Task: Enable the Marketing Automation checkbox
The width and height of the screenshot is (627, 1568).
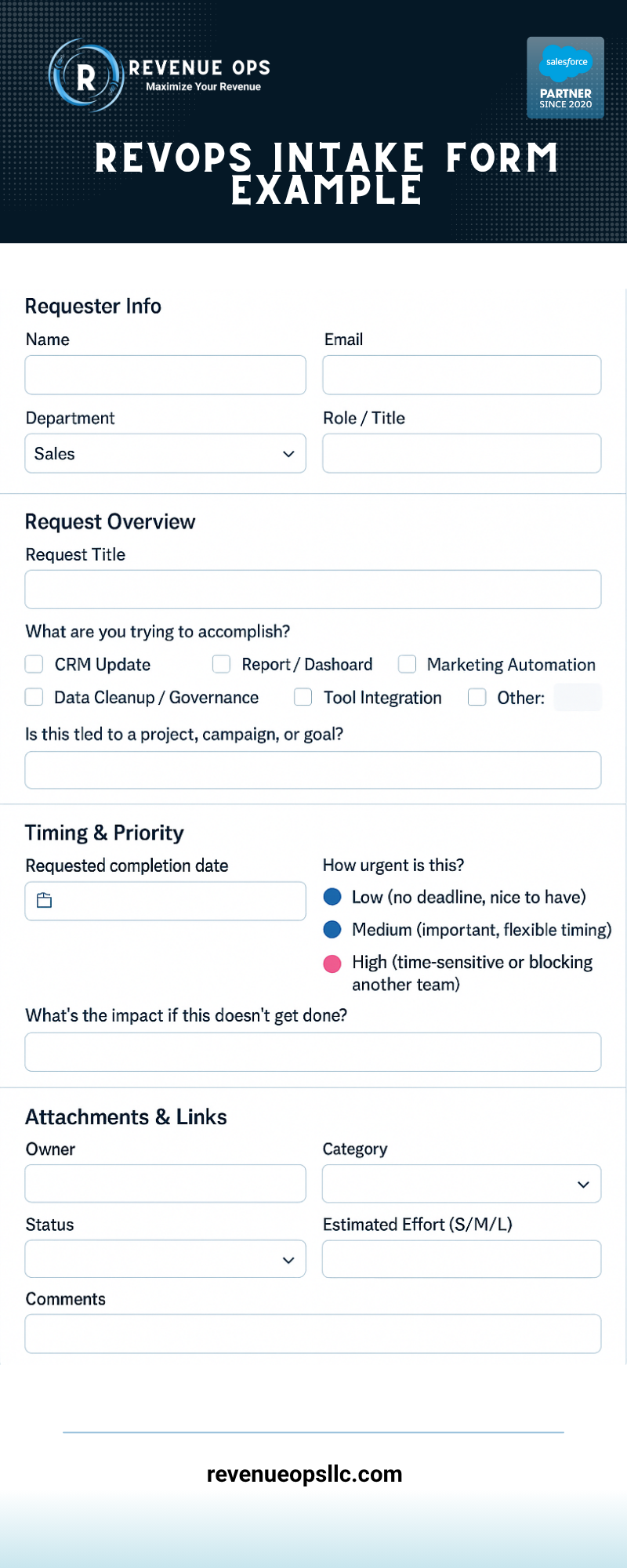Action: coord(407,664)
